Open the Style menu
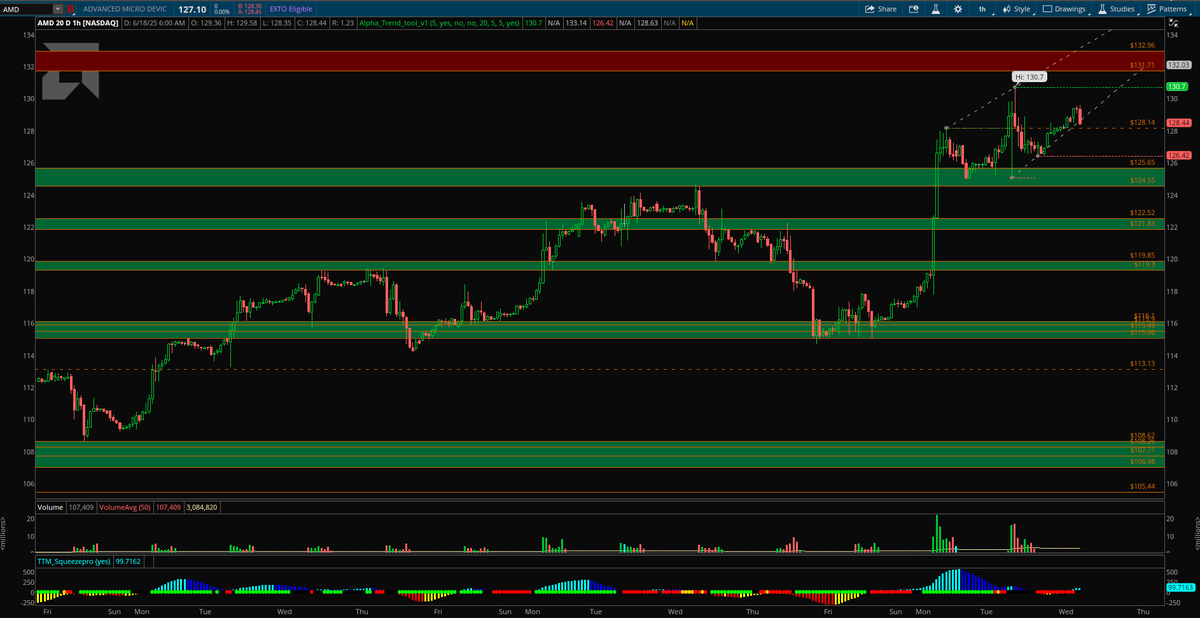This screenshot has width=1200, height=618. tap(1017, 9)
